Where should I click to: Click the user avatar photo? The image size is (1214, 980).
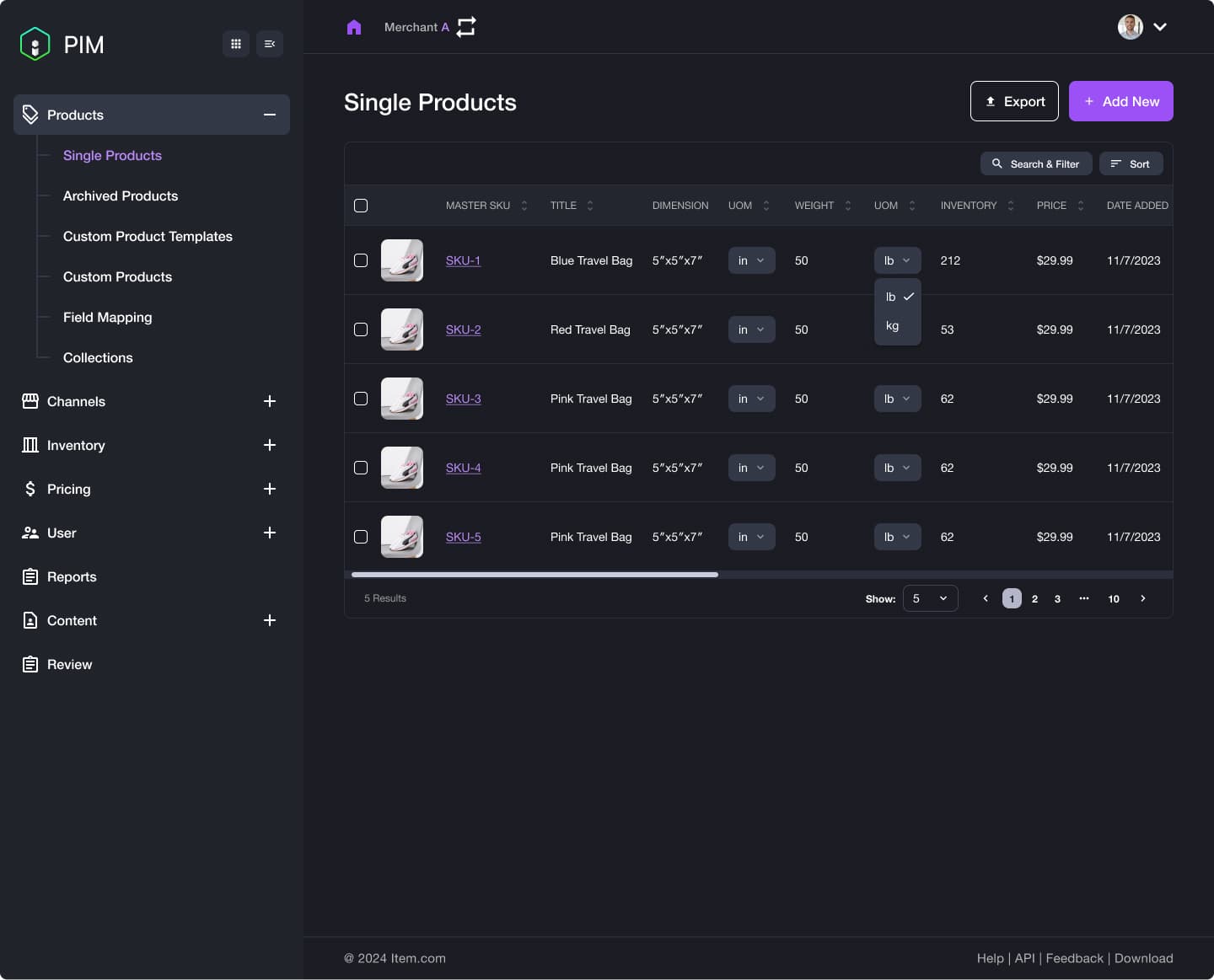tap(1131, 27)
